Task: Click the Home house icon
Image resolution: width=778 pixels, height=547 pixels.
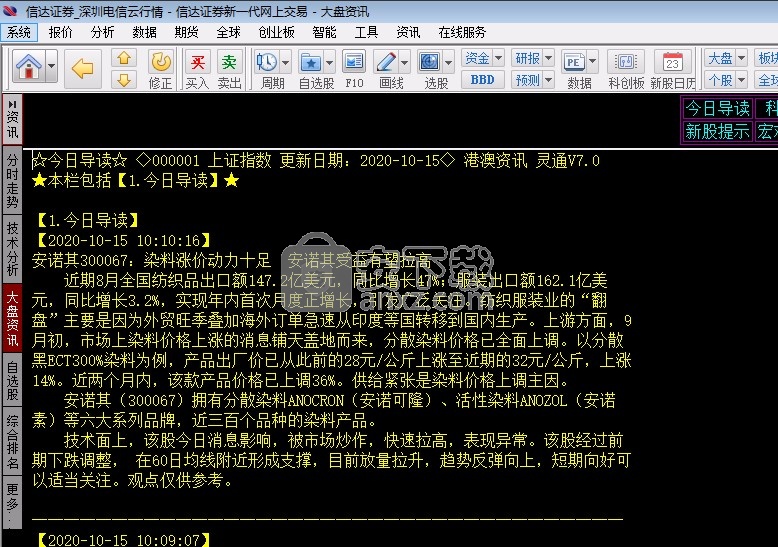Action: click(x=29, y=67)
